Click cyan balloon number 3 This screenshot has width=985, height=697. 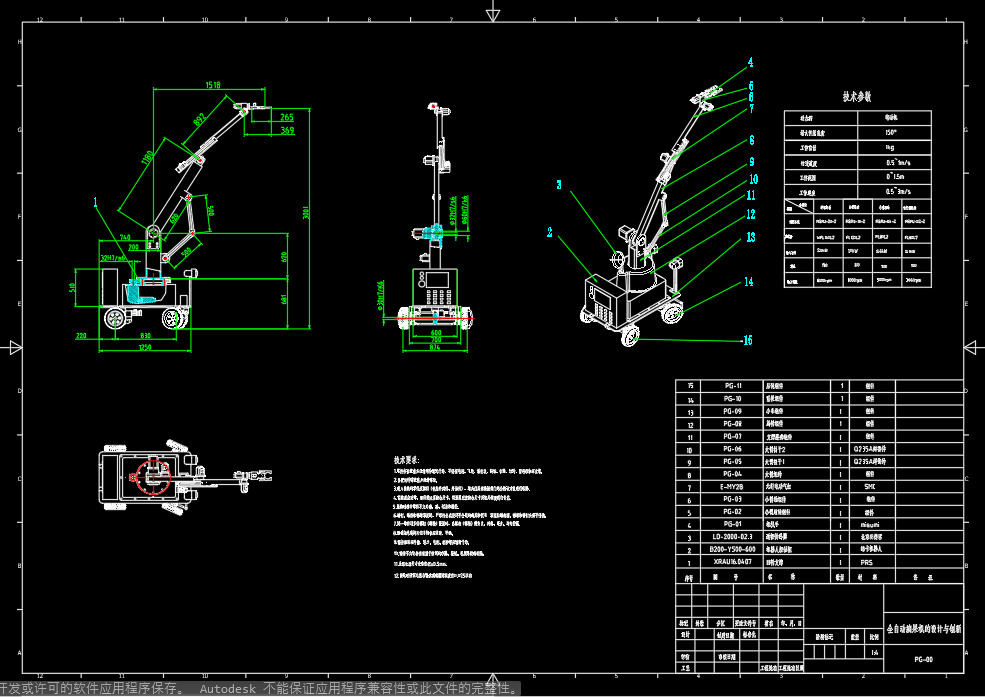[559, 185]
